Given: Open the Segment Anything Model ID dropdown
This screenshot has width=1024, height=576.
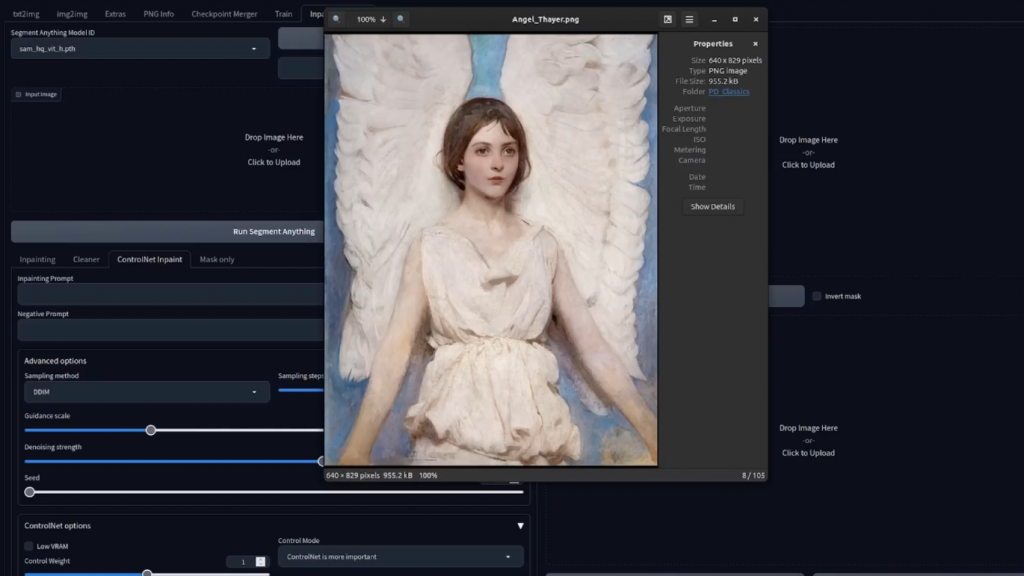Looking at the screenshot, I should coord(140,48).
